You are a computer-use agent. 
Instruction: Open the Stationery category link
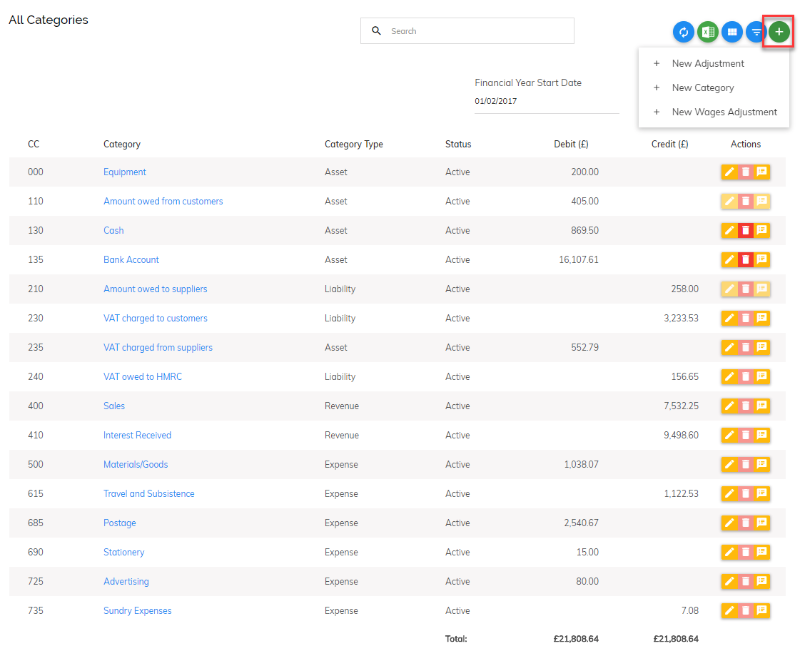click(x=124, y=552)
